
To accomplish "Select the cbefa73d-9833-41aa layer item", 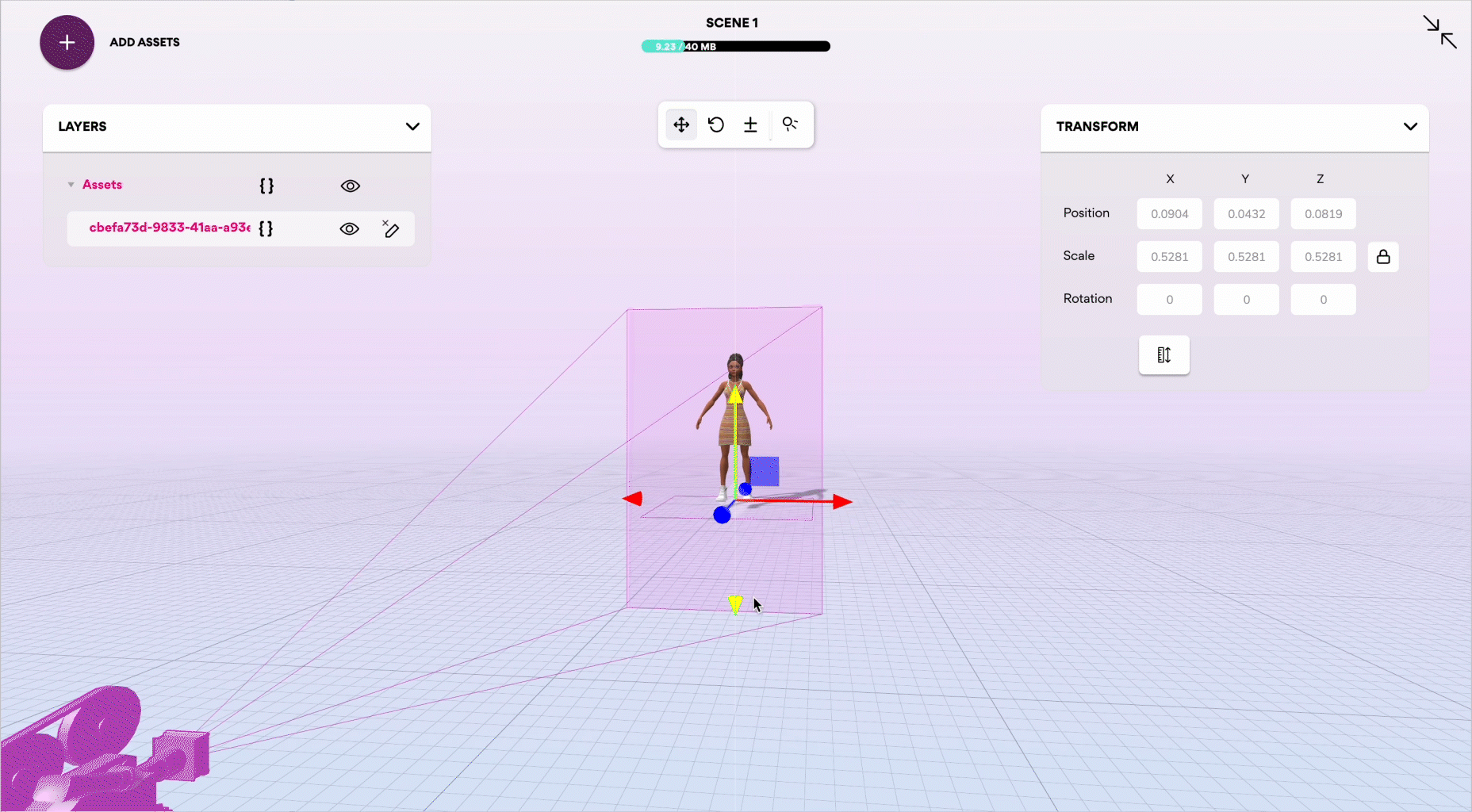I will click(x=169, y=228).
